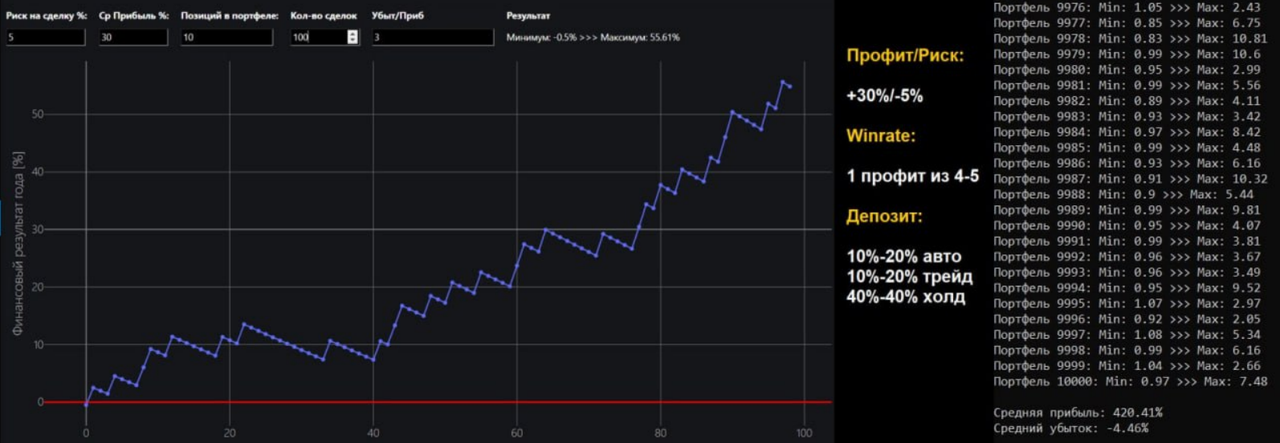
Task: Click the Ср Прибыль % input field
Action: point(133,37)
